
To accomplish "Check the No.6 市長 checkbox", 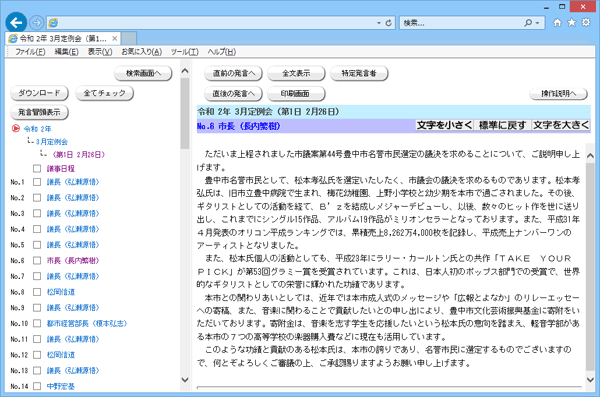I will [x=37, y=261].
